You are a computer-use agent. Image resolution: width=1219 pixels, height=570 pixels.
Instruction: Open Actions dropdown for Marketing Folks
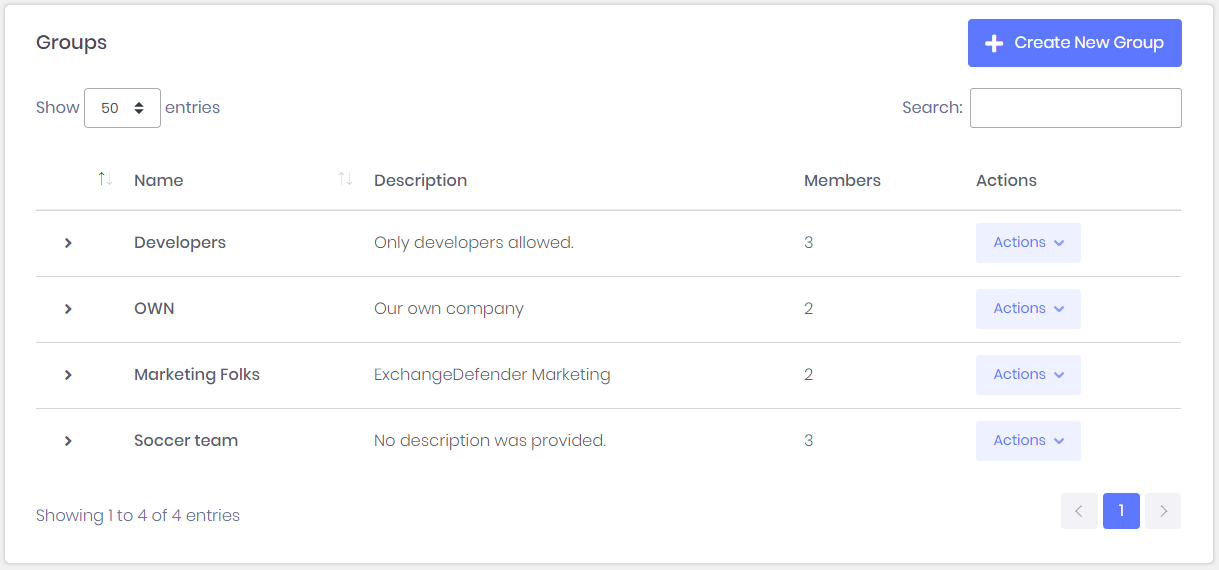1028,375
